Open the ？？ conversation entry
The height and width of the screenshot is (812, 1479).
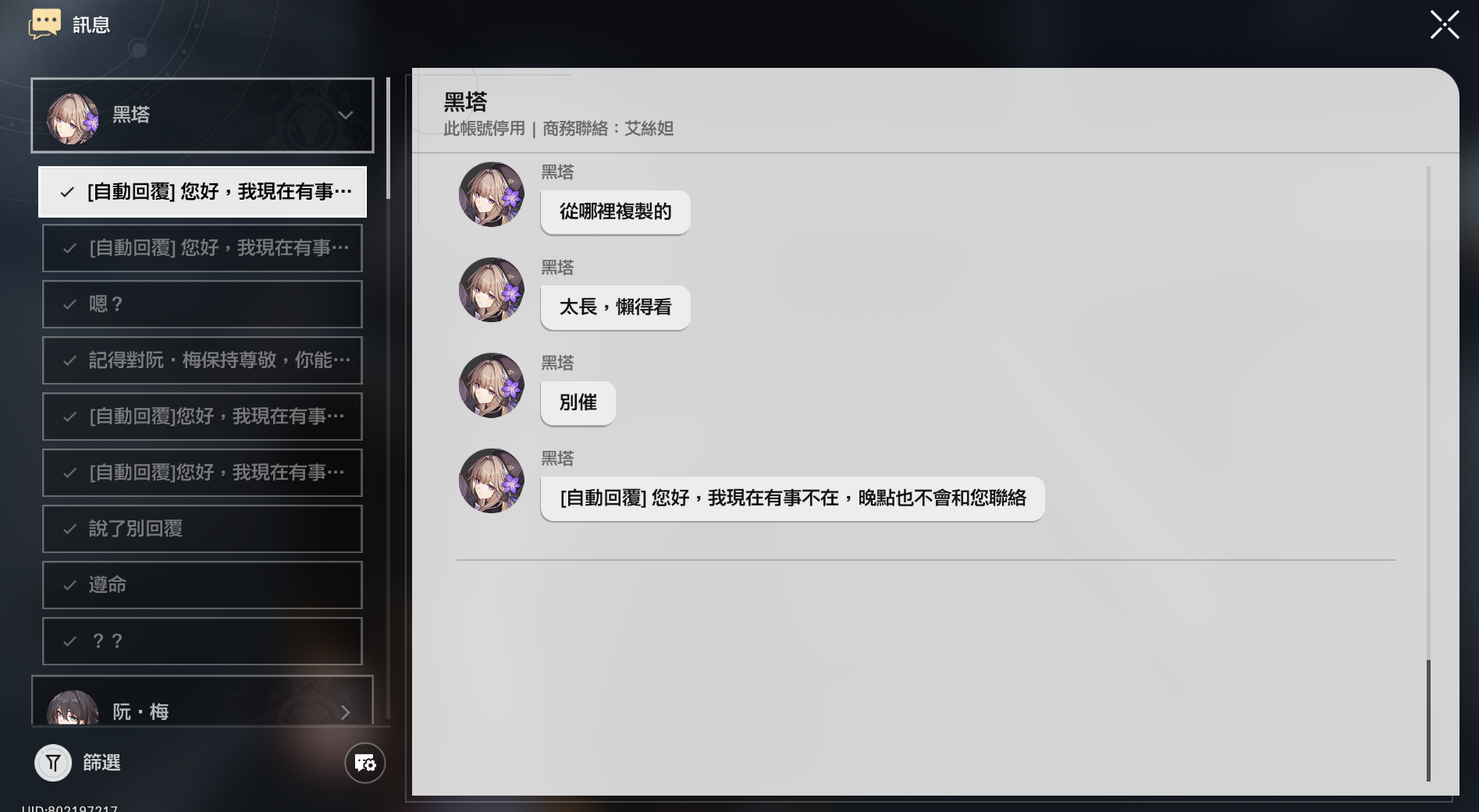202,641
